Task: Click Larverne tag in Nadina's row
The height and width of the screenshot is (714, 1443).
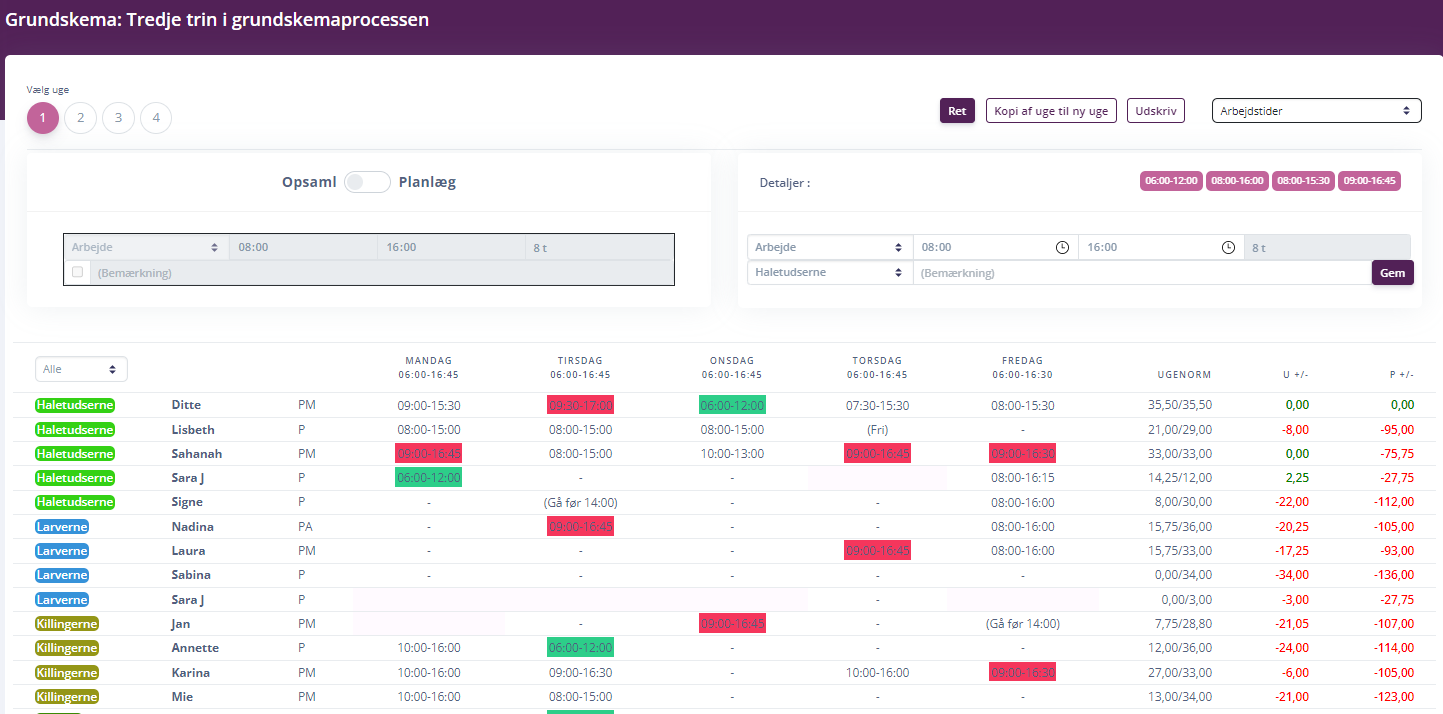Action: 62,526
